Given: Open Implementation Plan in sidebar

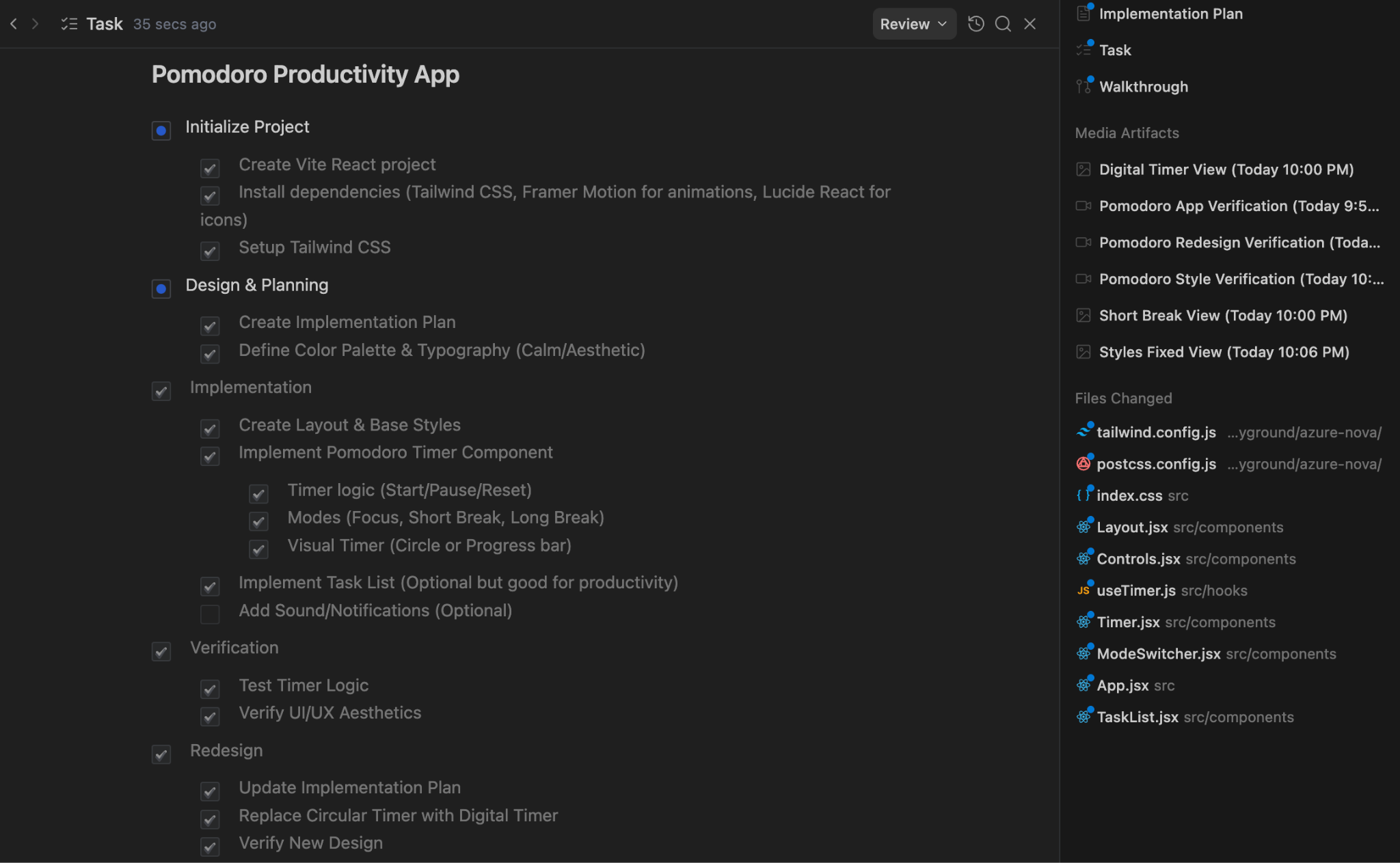Looking at the screenshot, I should [x=1170, y=14].
